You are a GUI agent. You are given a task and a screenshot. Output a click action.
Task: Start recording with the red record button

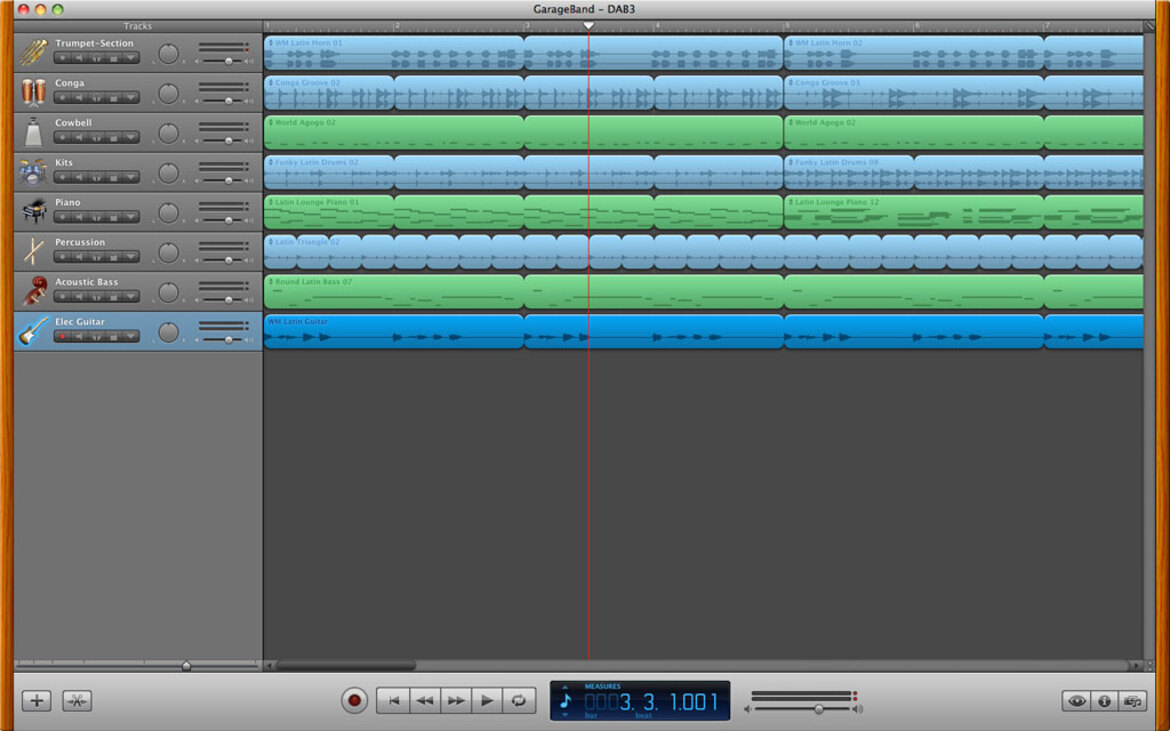tap(354, 700)
